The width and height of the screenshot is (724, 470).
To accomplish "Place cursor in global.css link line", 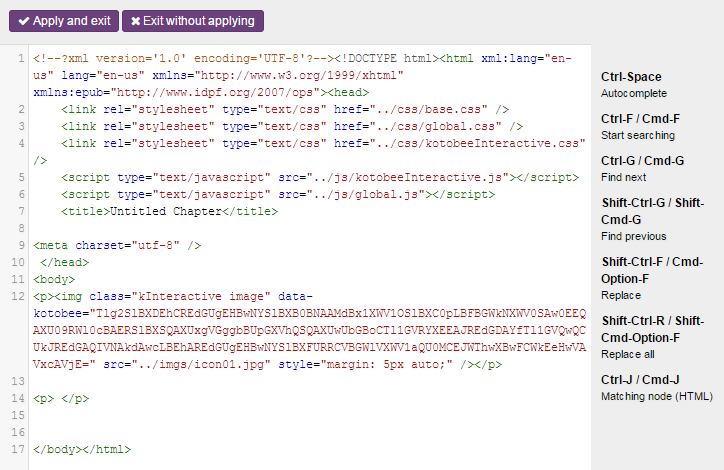I will click(292, 127).
